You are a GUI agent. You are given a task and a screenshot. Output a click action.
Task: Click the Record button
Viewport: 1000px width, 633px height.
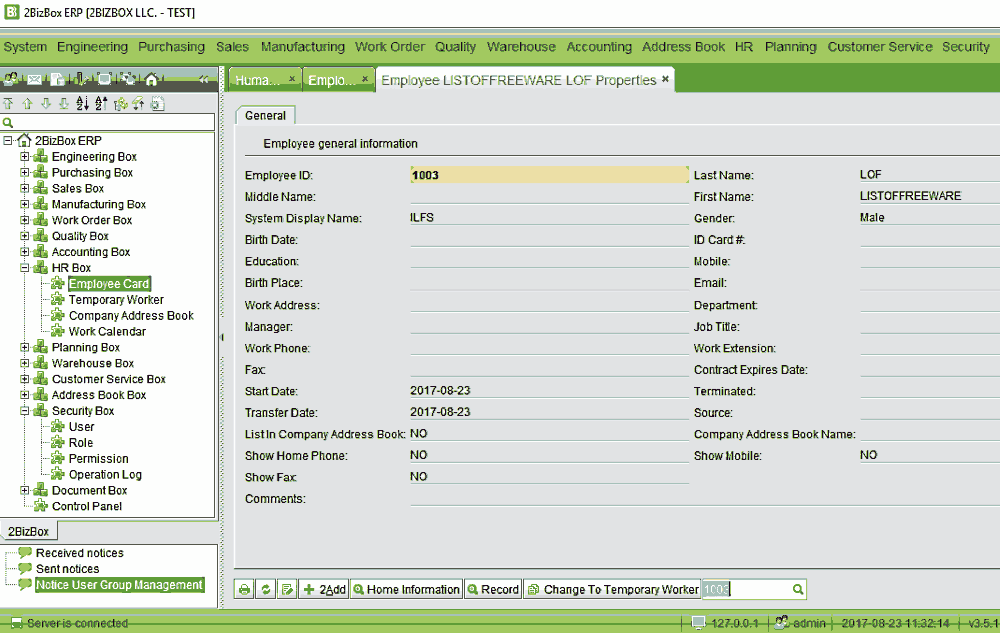tap(494, 590)
